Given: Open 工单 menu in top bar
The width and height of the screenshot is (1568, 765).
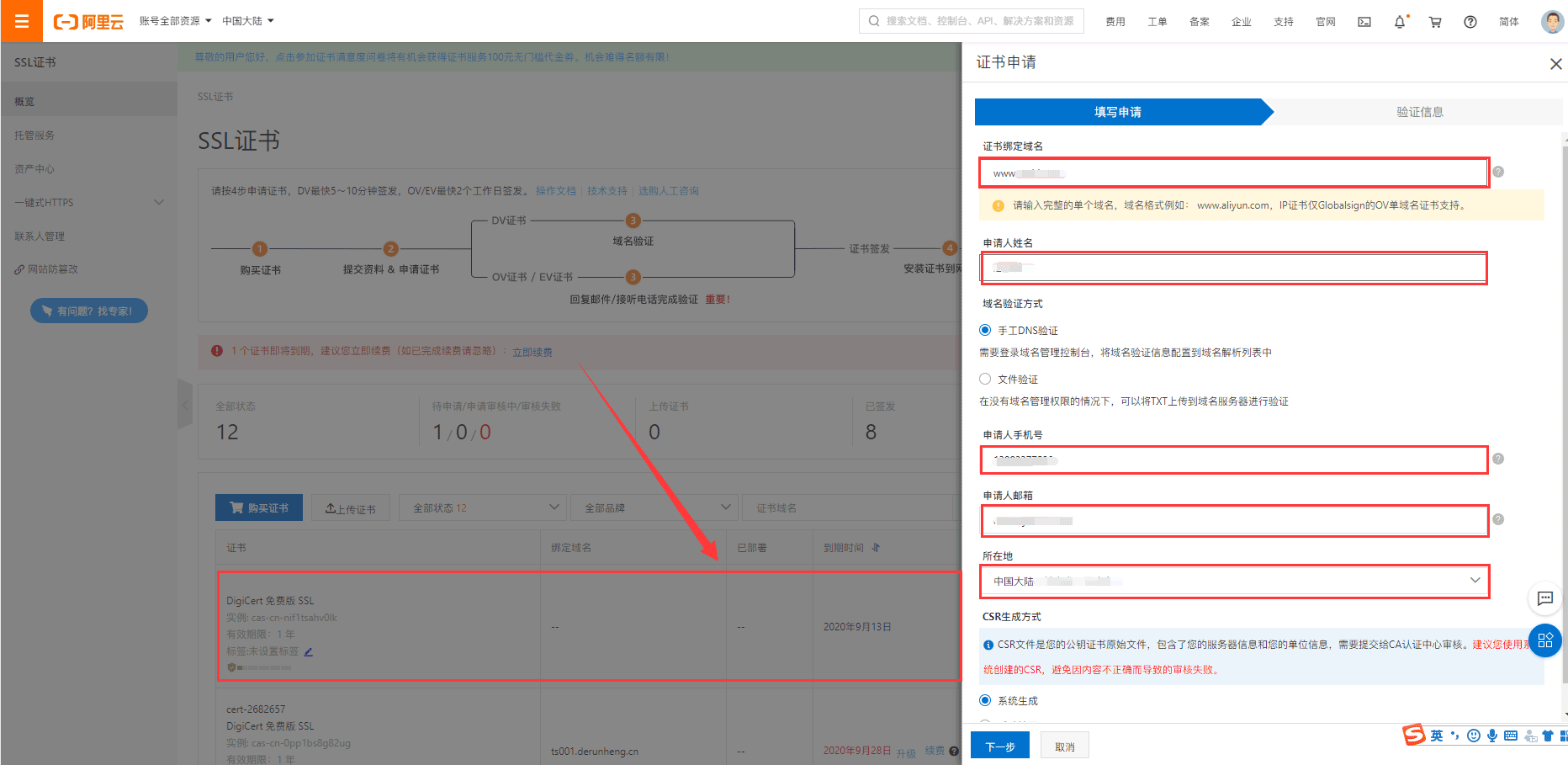Looking at the screenshot, I should (x=1157, y=22).
